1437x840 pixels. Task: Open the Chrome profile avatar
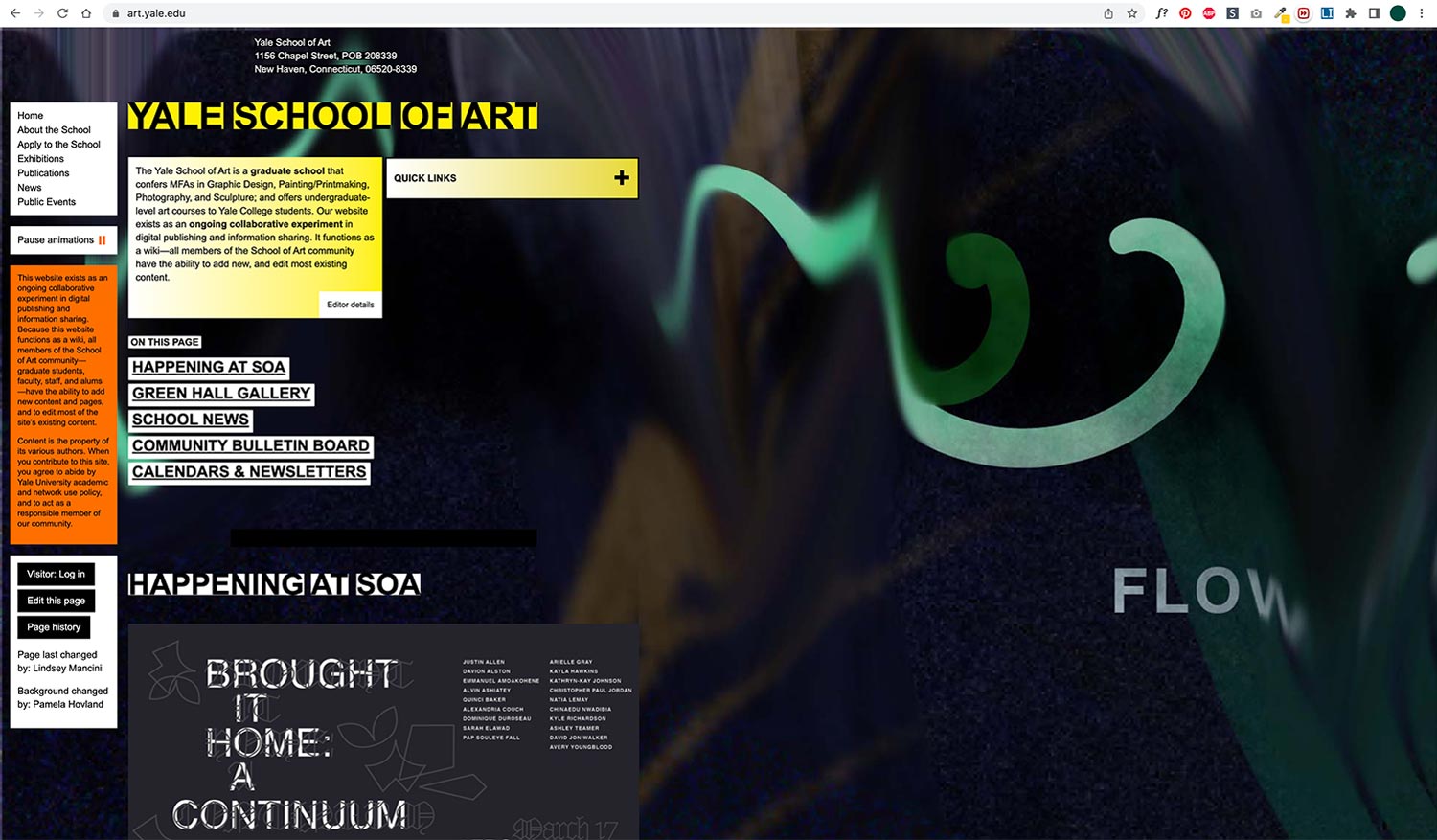pyautogui.click(x=1398, y=13)
